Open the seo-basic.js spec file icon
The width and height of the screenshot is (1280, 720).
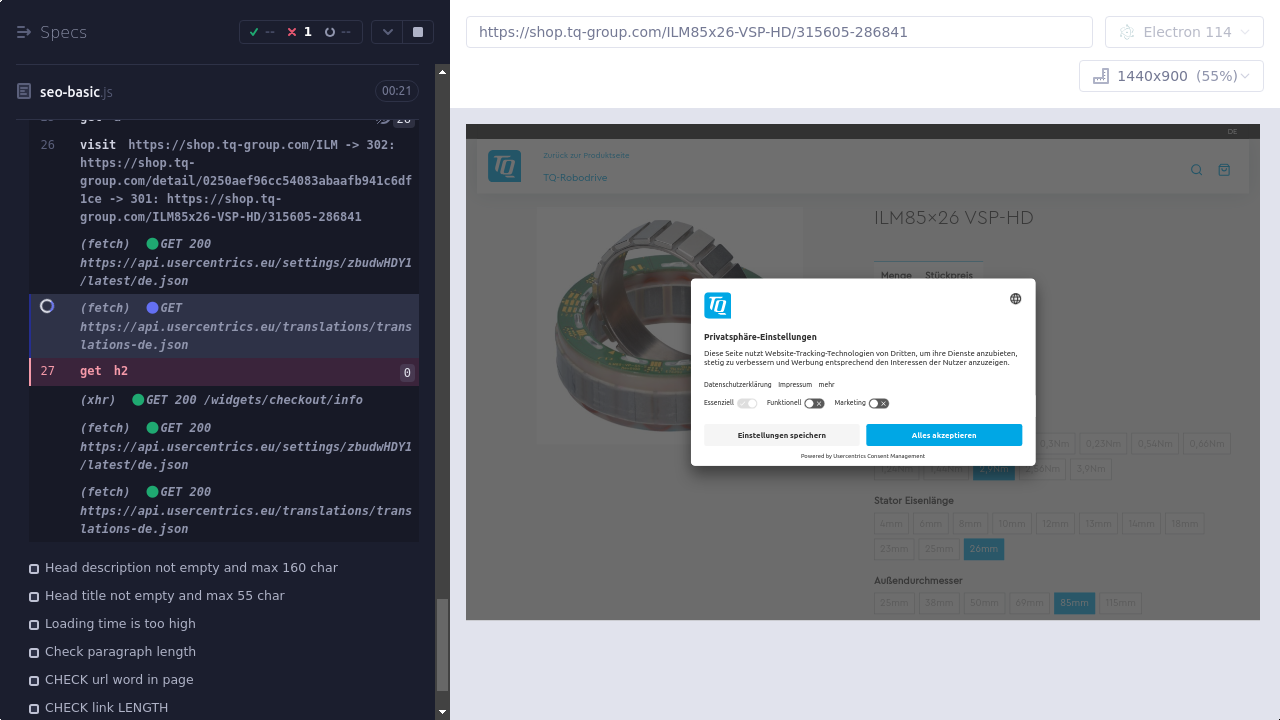(24, 91)
